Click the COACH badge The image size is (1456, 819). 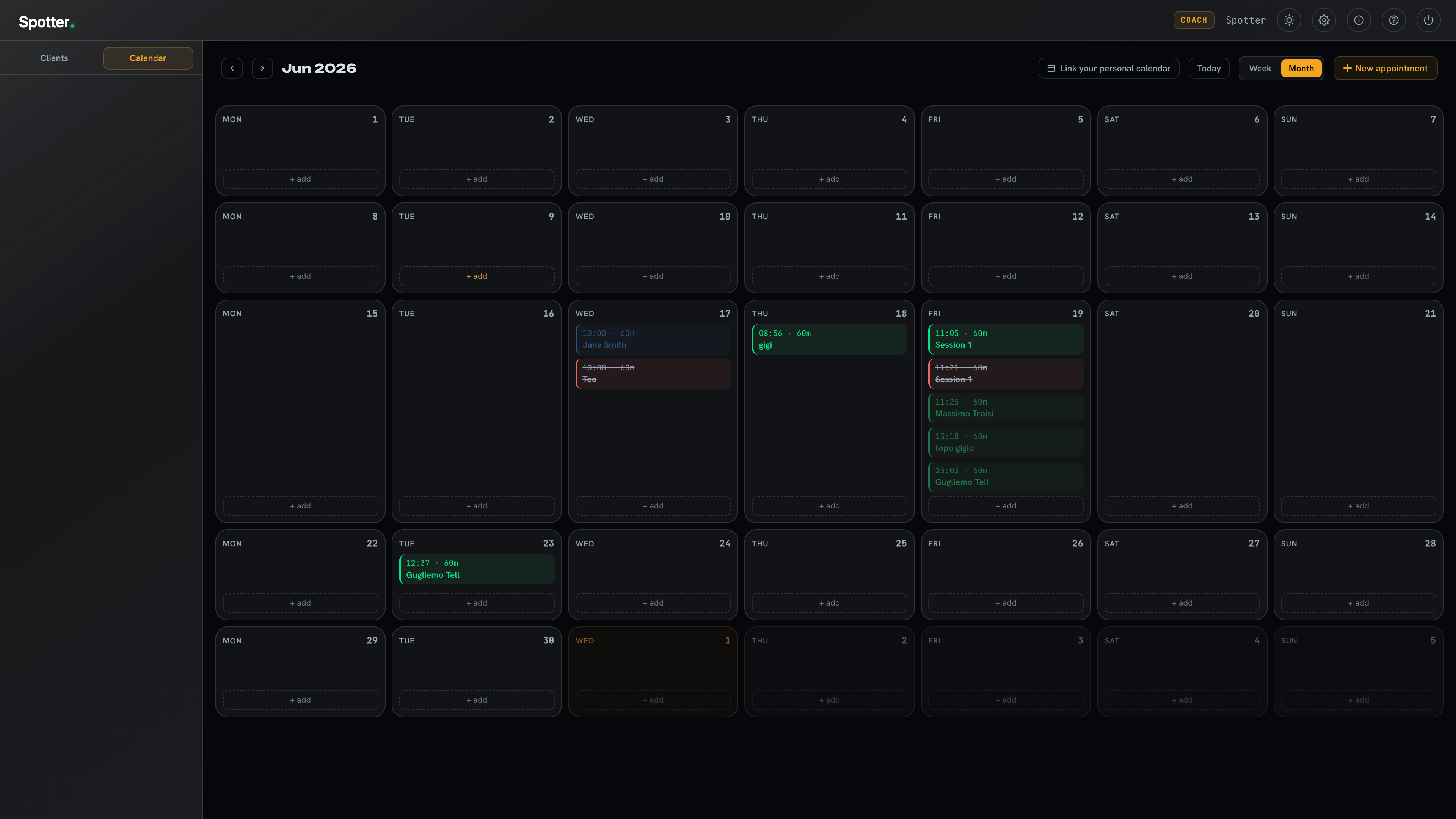[1194, 20]
